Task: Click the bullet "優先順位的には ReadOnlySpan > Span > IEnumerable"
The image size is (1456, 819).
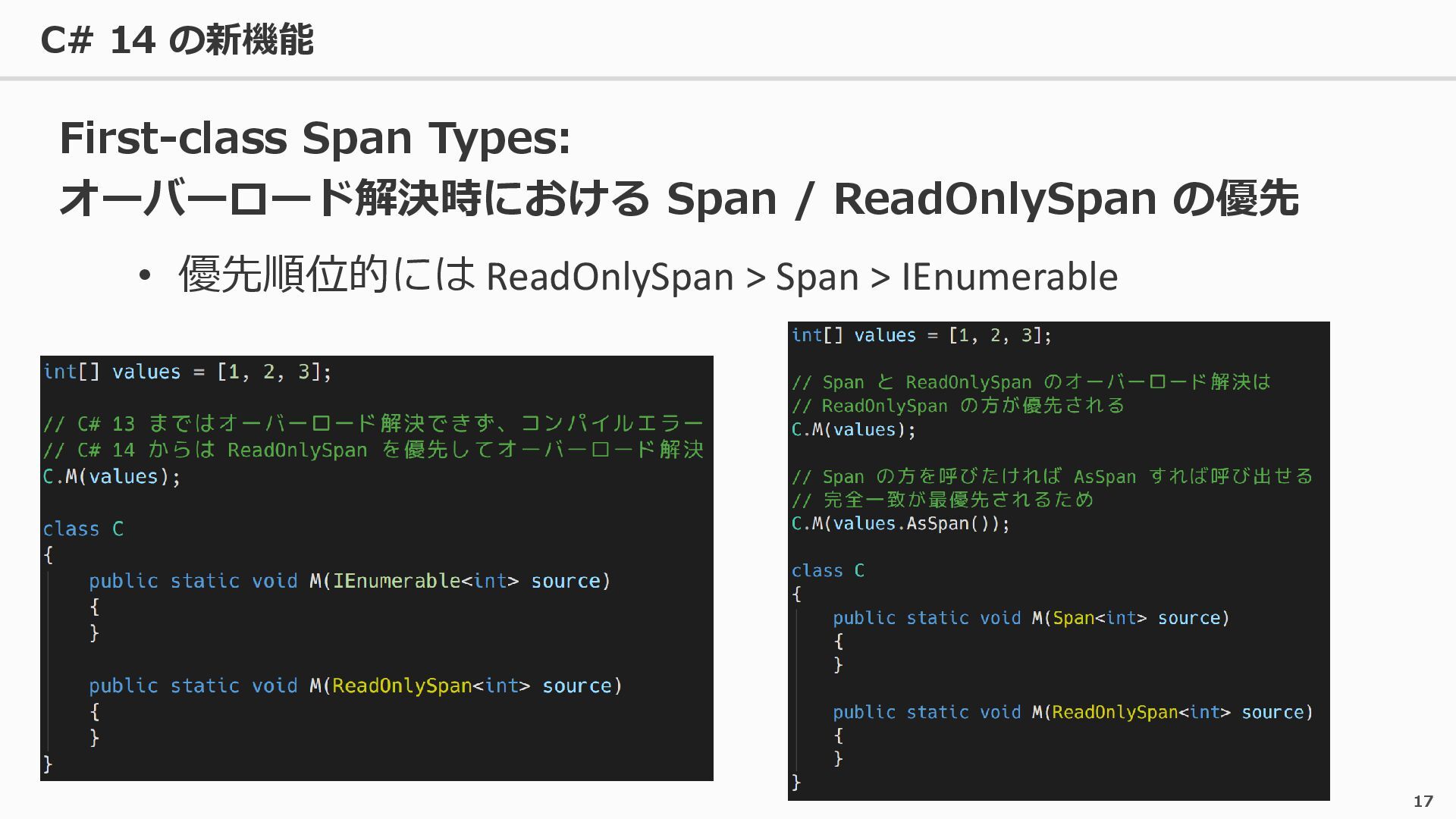Action: click(648, 275)
